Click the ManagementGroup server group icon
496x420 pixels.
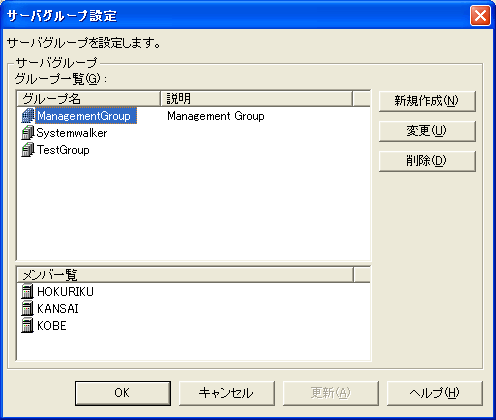tap(28, 116)
